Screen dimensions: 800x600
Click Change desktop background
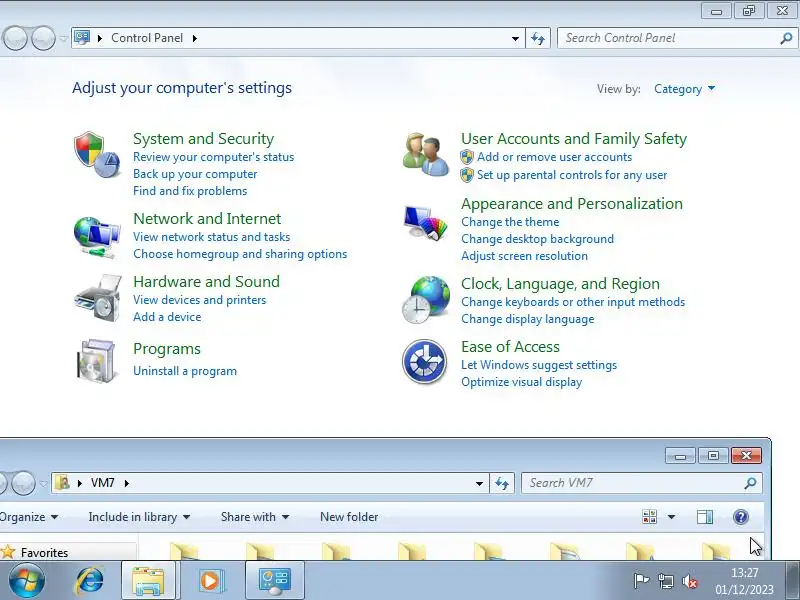[x=537, y=239]
